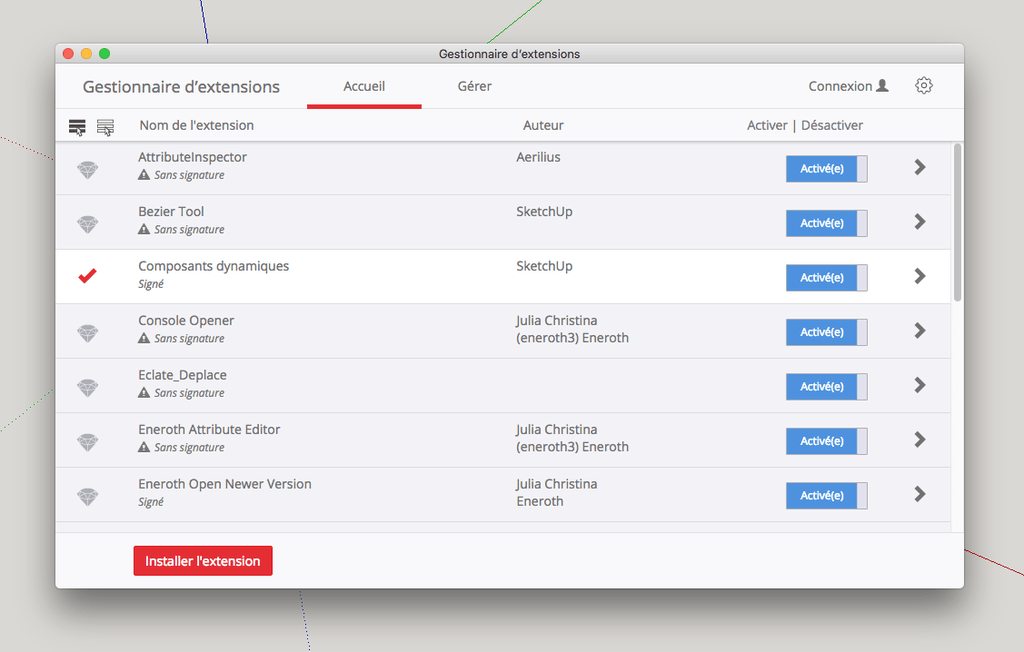Click the Auteur column header
The image size is (1024, 652).
[543, 125]
